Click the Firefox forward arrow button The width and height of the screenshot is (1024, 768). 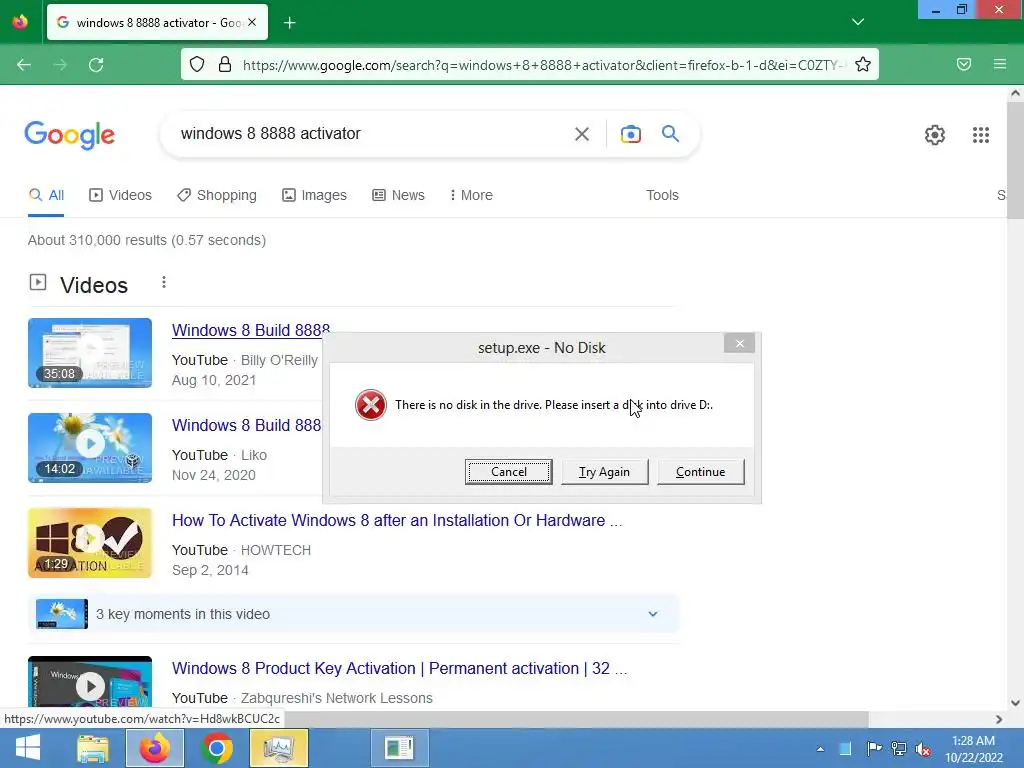pyautogui.click(x=59, y=65)
